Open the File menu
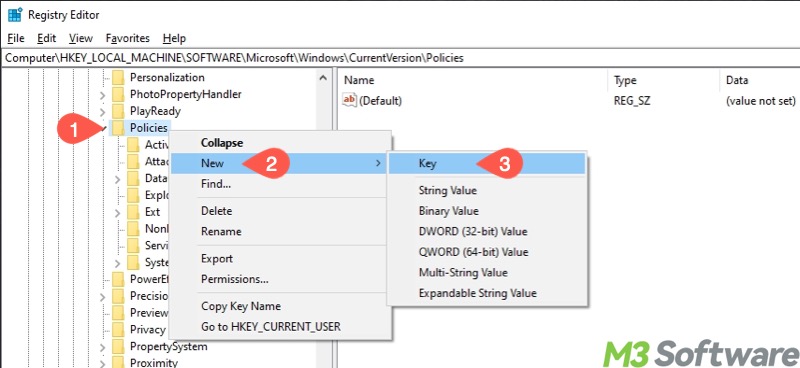Image resolution: width=800 pixels, height=368 pixels. (x=16, y=38)
